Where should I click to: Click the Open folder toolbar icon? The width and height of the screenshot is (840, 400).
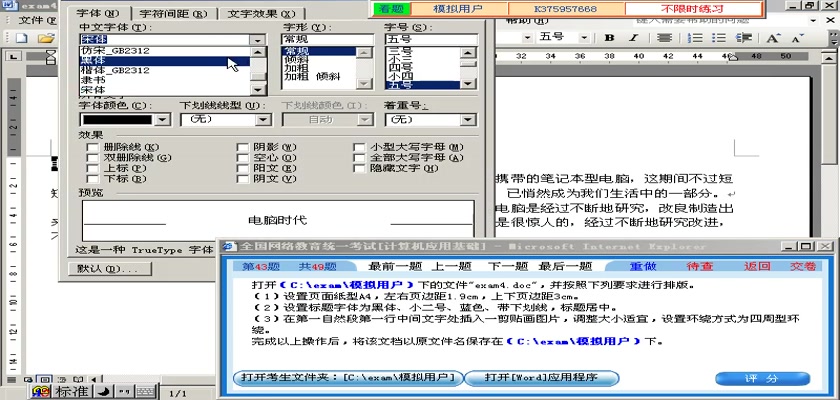click(x=47, y=38)
